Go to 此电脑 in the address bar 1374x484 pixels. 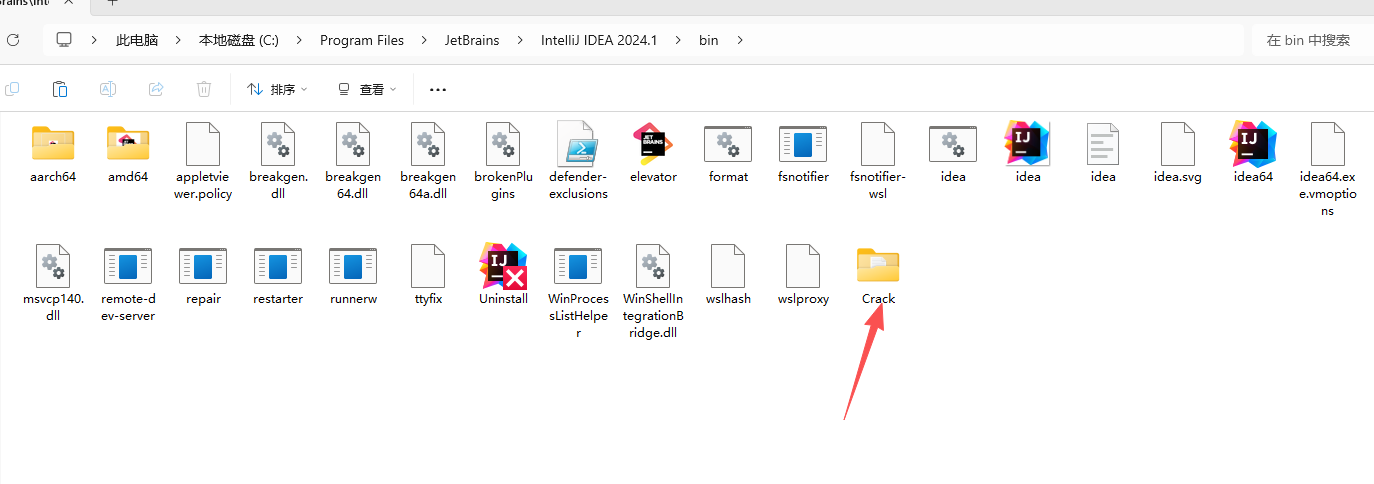coord(137,40)
